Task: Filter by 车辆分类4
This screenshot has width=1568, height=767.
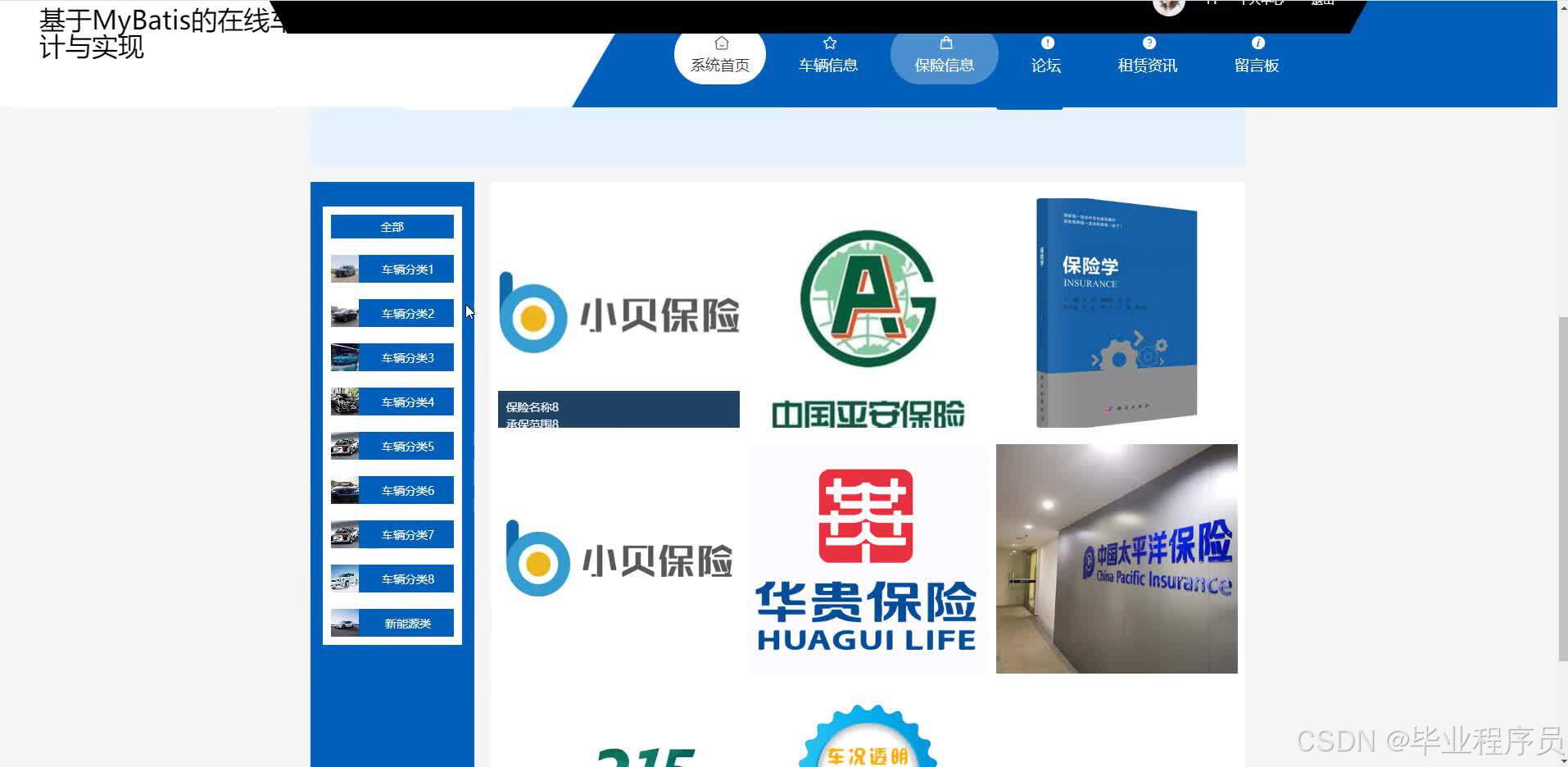Action: click(x=392, y=402)
